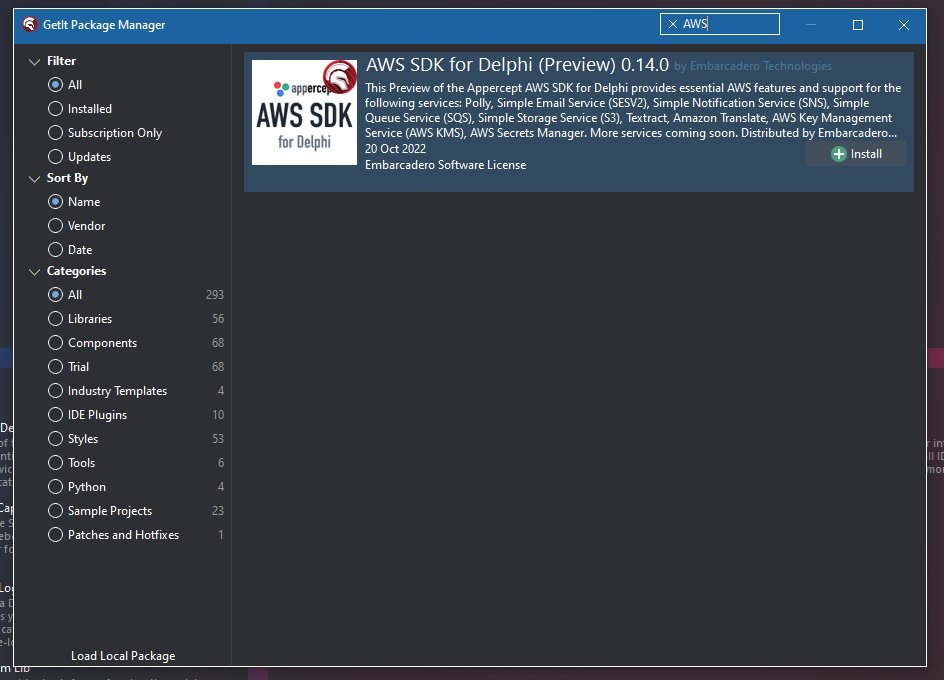Collapse the Sort By section chevron
Screen dimensions: 944x680
[34, 179]
